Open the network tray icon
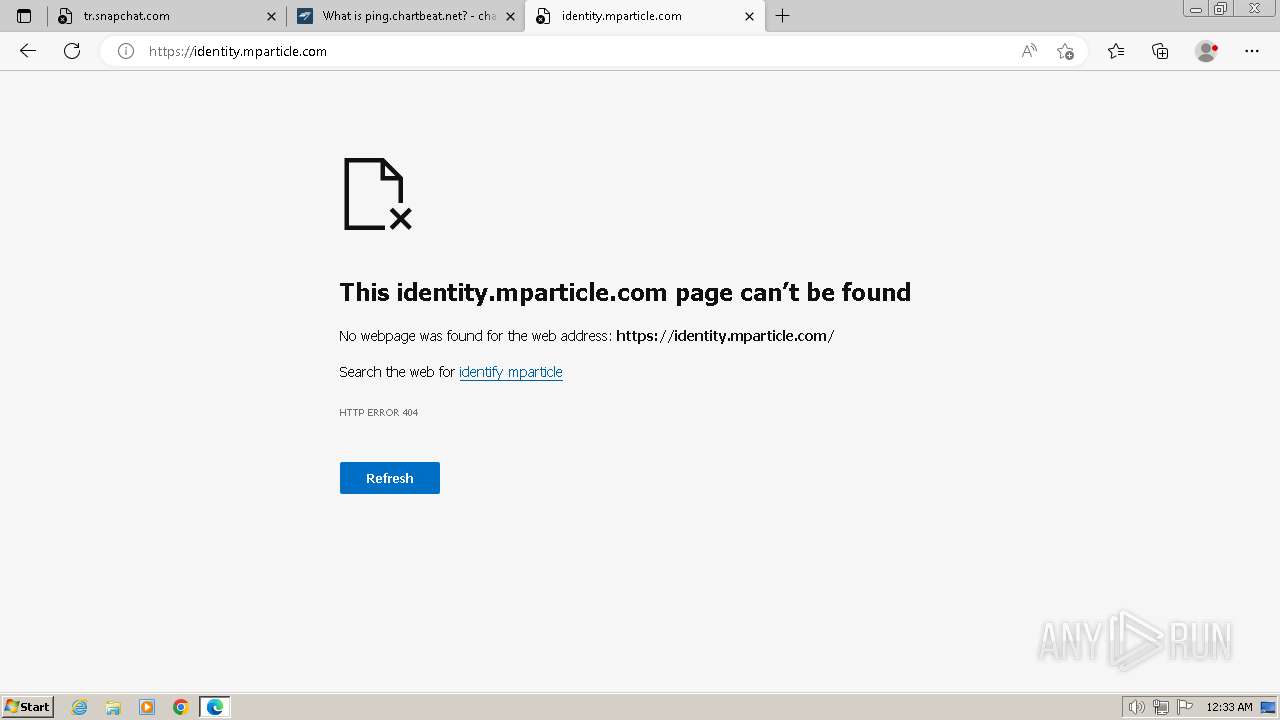The image size is (1280, 720). point(1161,707)
